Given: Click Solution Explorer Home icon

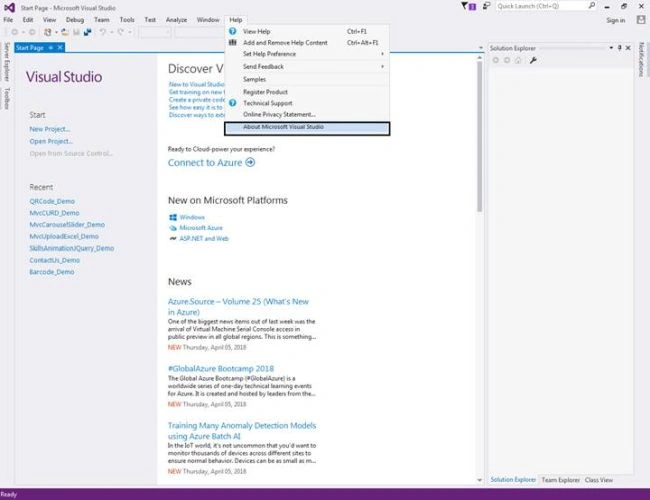Looking at the screenshot, I should pos(518,61).
